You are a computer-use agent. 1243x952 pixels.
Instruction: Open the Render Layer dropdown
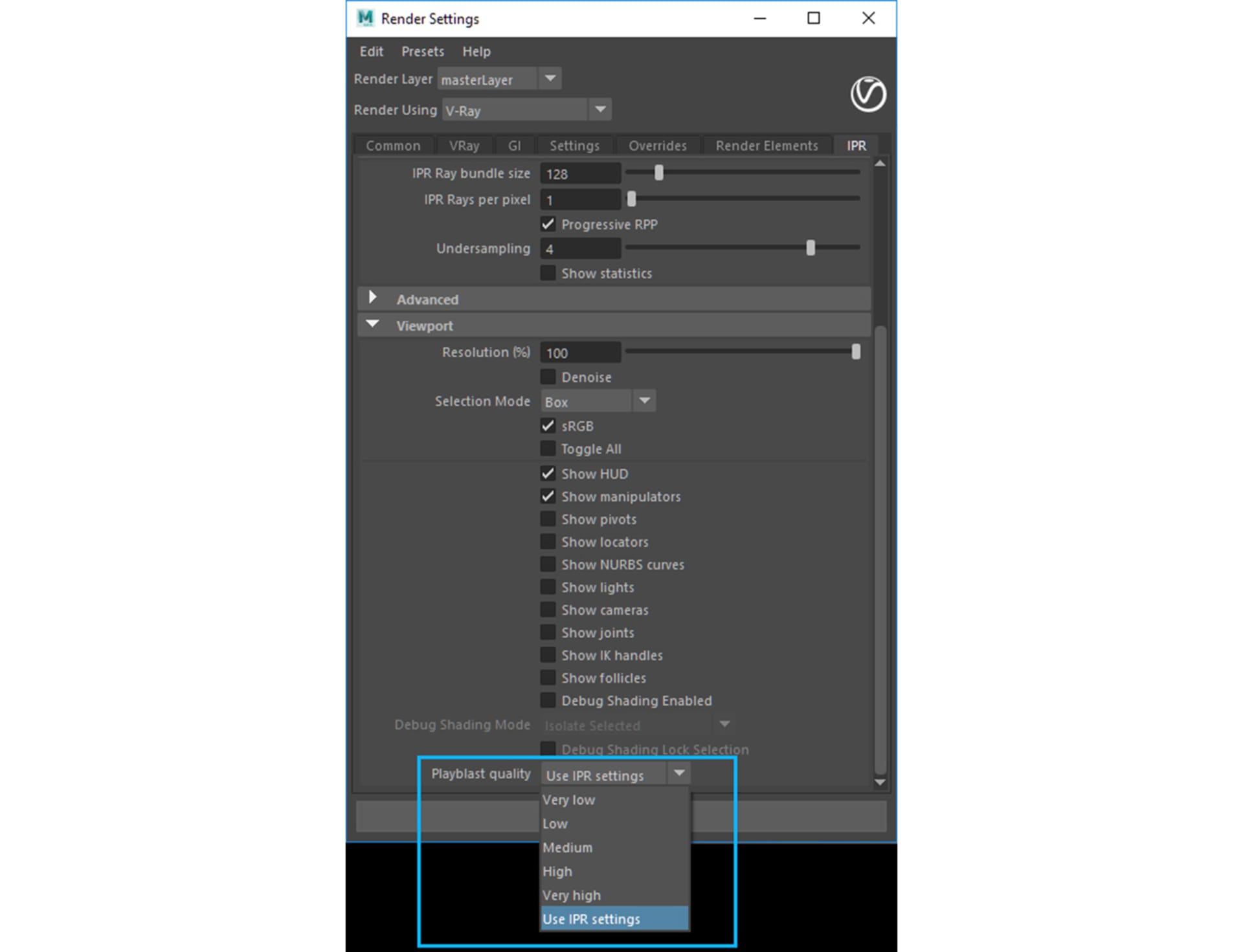click(x=499, y=80)
